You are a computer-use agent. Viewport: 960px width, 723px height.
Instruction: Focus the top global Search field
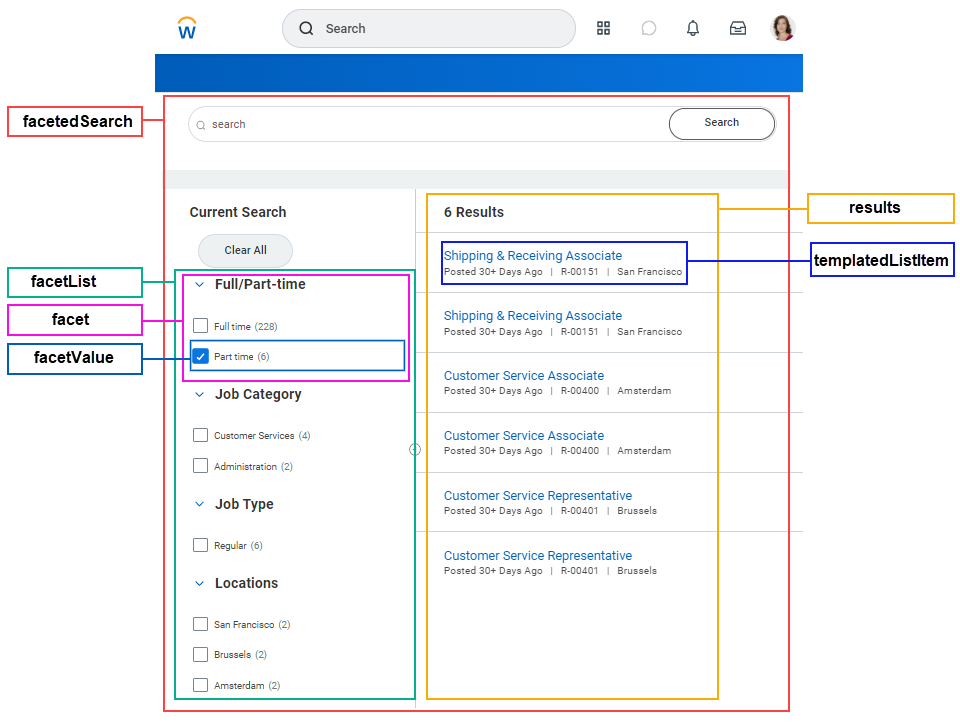click(429, 28)
